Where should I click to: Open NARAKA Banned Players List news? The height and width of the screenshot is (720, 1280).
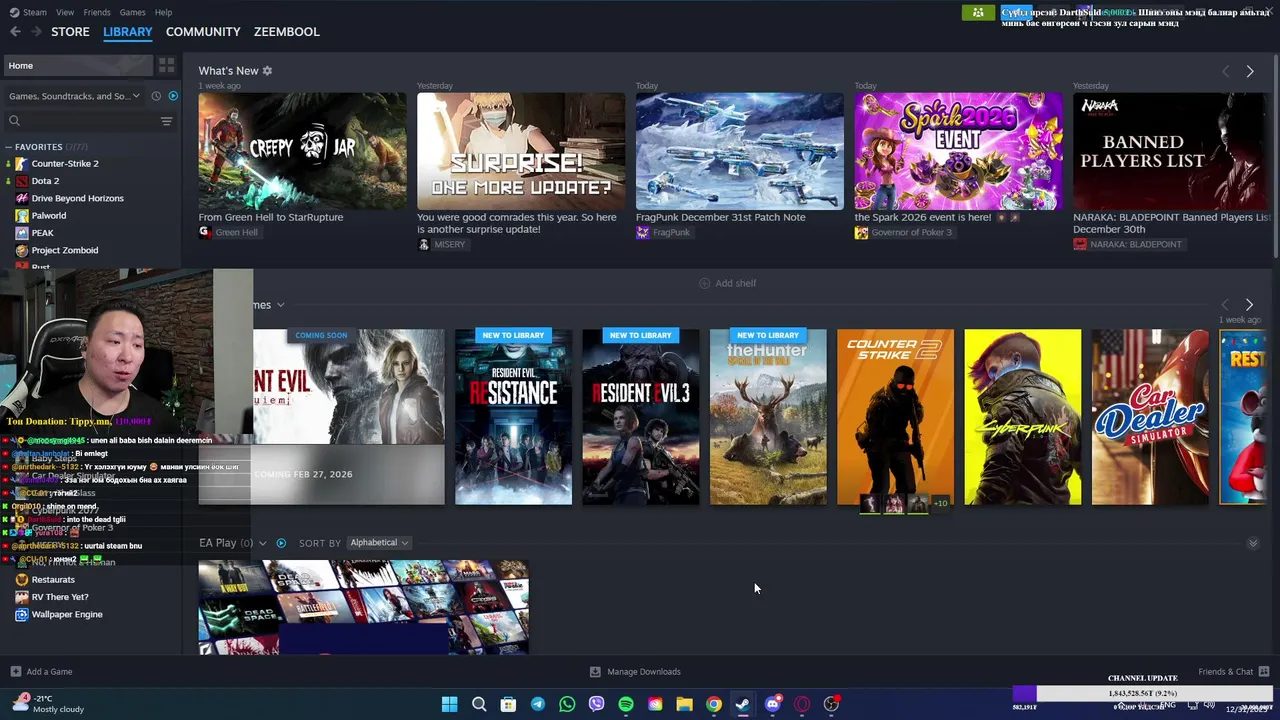(x=1170, y=151)
